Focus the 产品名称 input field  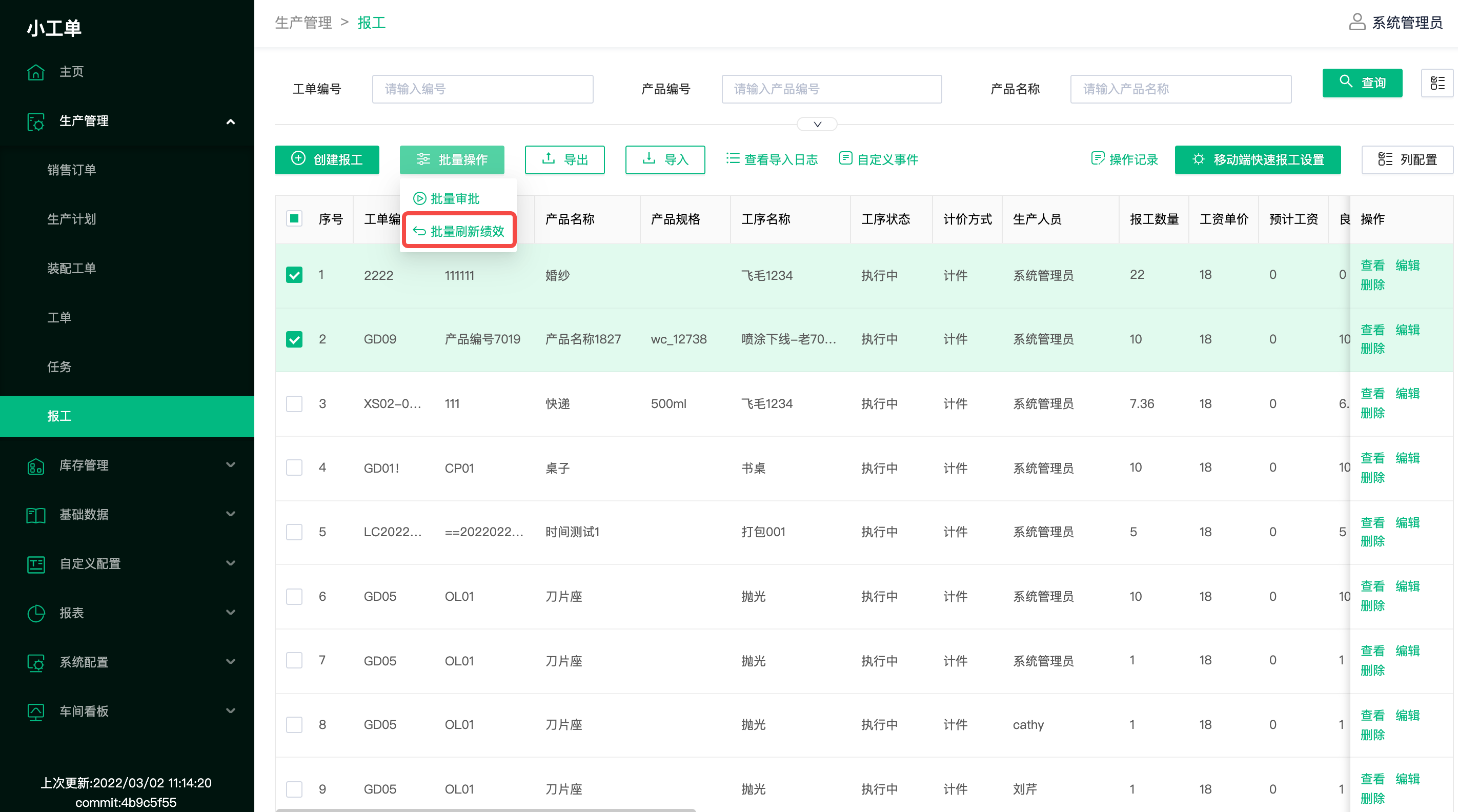tap(1181, 89)
